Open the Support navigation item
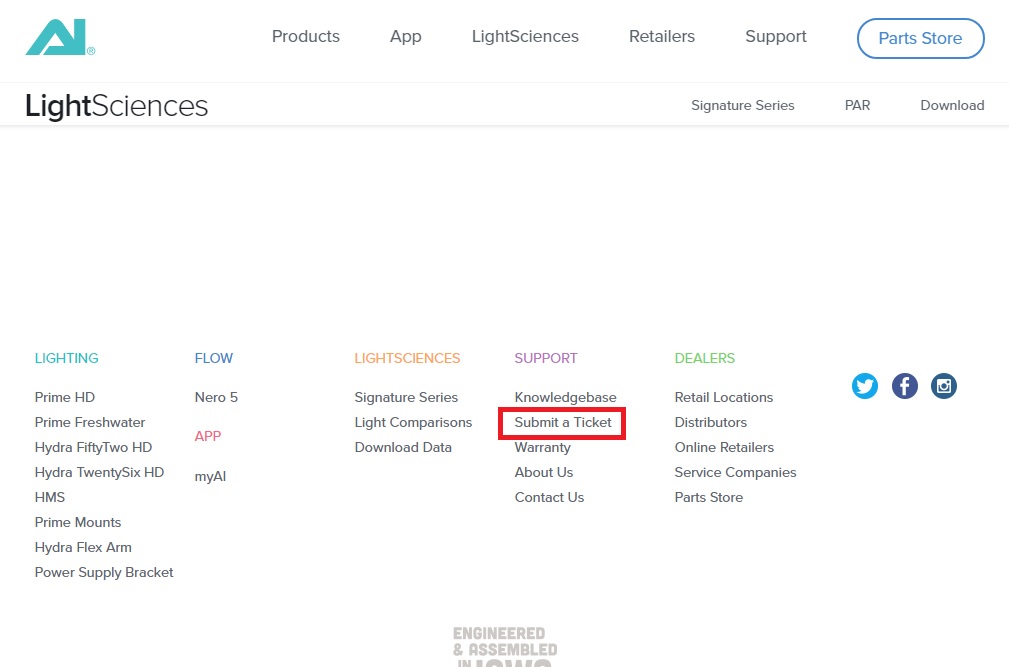 (x=775, y=37)
